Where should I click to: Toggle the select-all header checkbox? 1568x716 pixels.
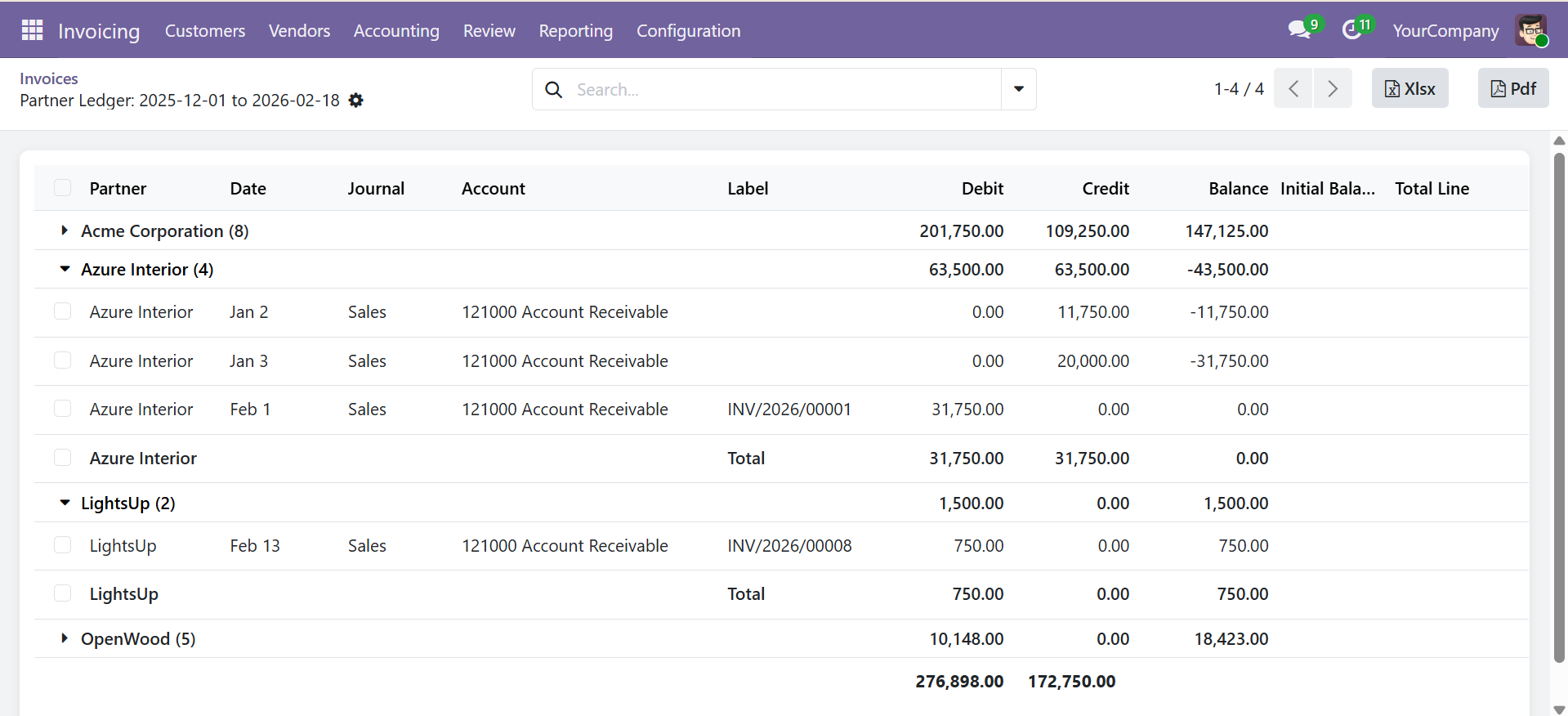[x=62, y=188]
